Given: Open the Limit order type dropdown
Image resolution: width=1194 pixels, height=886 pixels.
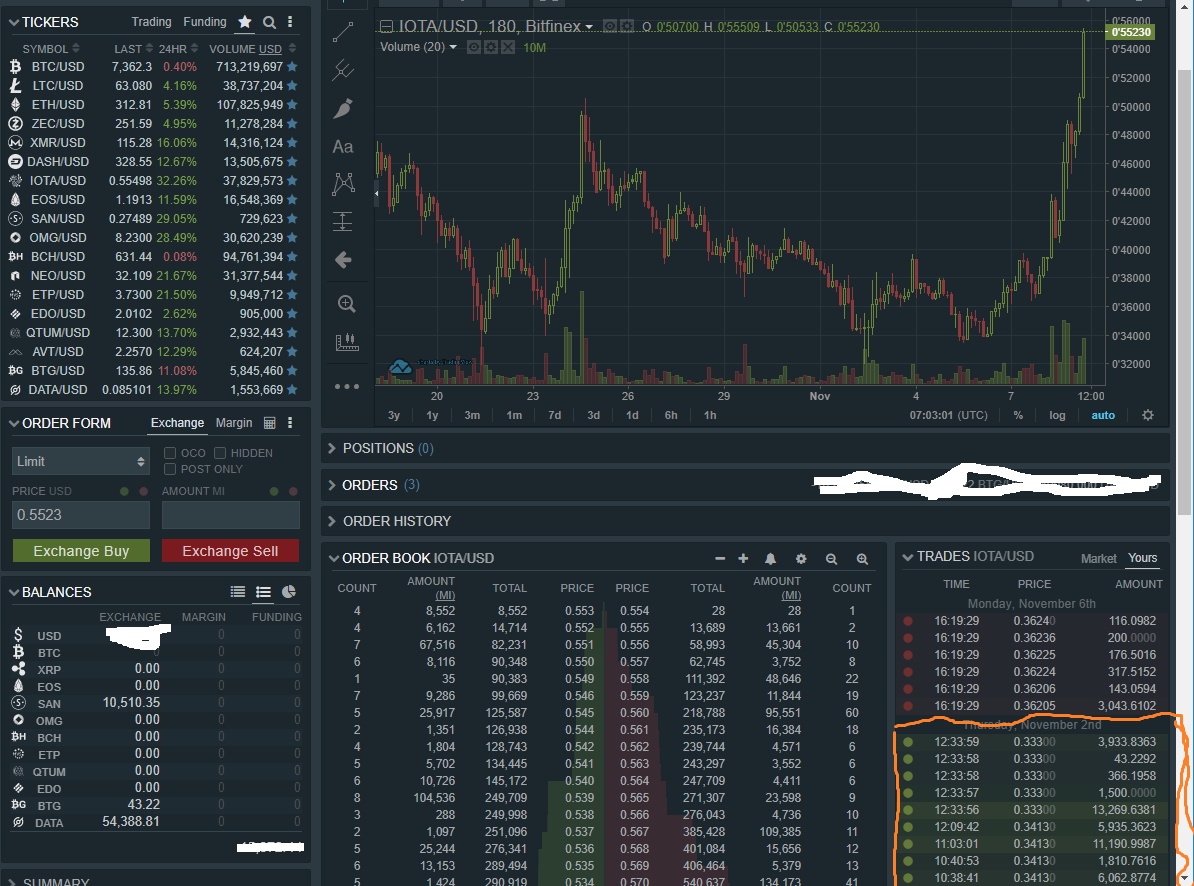Looking at the screenshot, I should point(80,461).
